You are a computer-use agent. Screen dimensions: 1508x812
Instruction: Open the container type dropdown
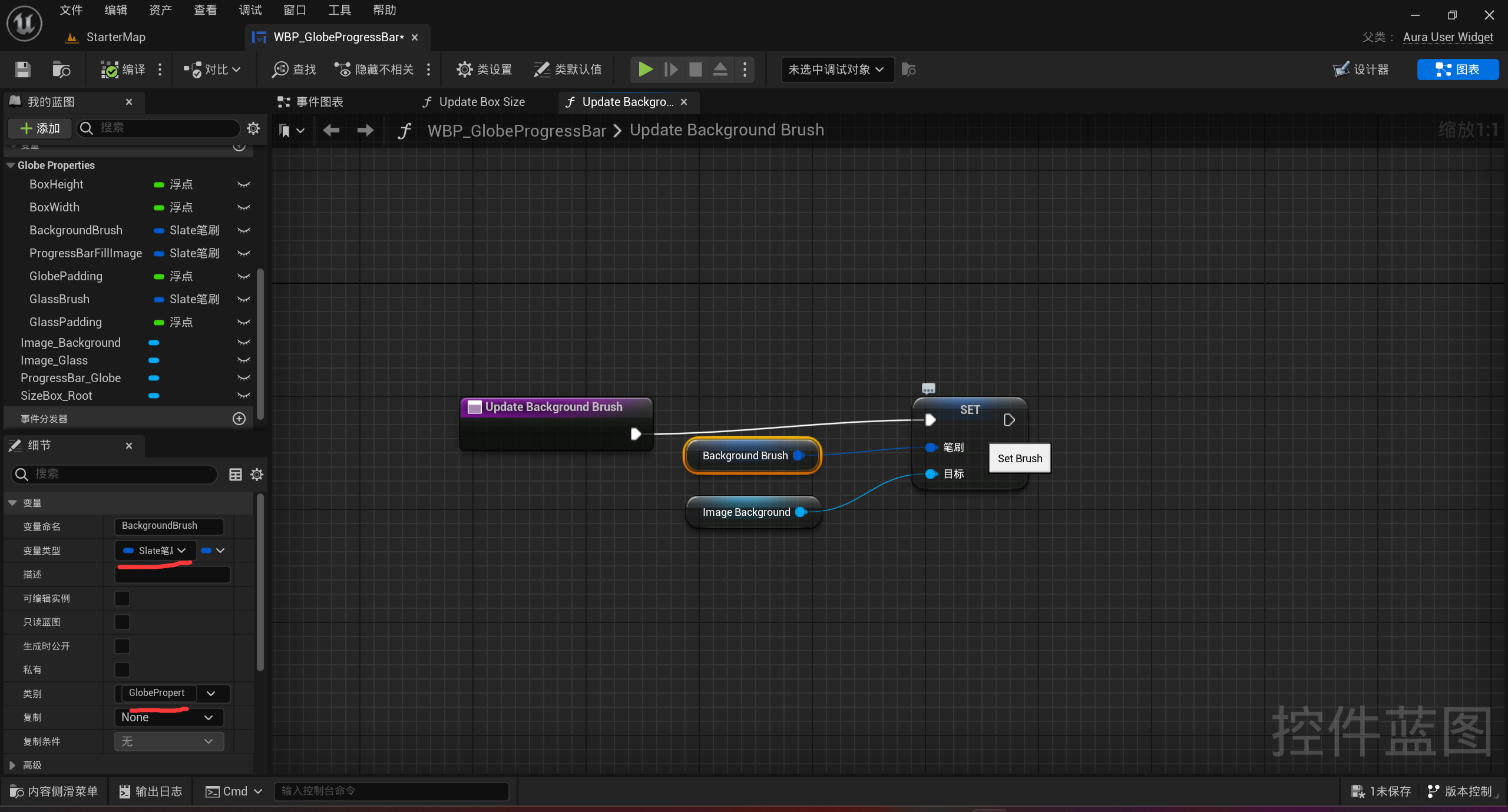tap(213, 551)
